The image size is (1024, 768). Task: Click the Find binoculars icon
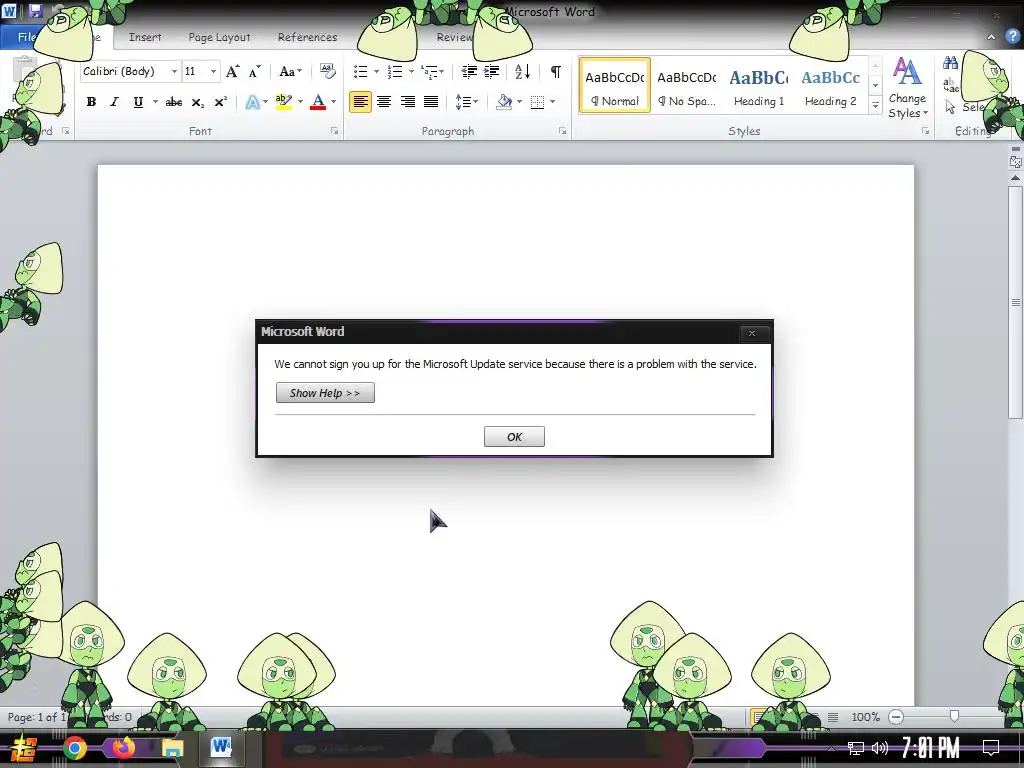pos(951,63)
